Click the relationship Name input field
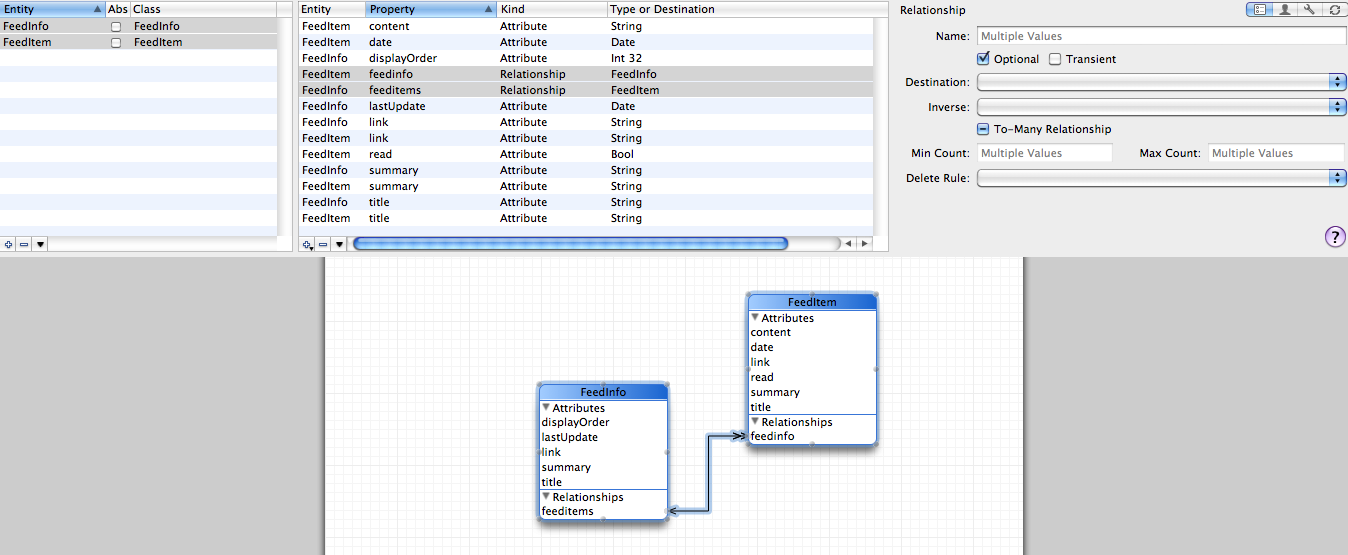Image resolution: width=1348 pixels, height=555 pixels. click(x=1161, y=36)
